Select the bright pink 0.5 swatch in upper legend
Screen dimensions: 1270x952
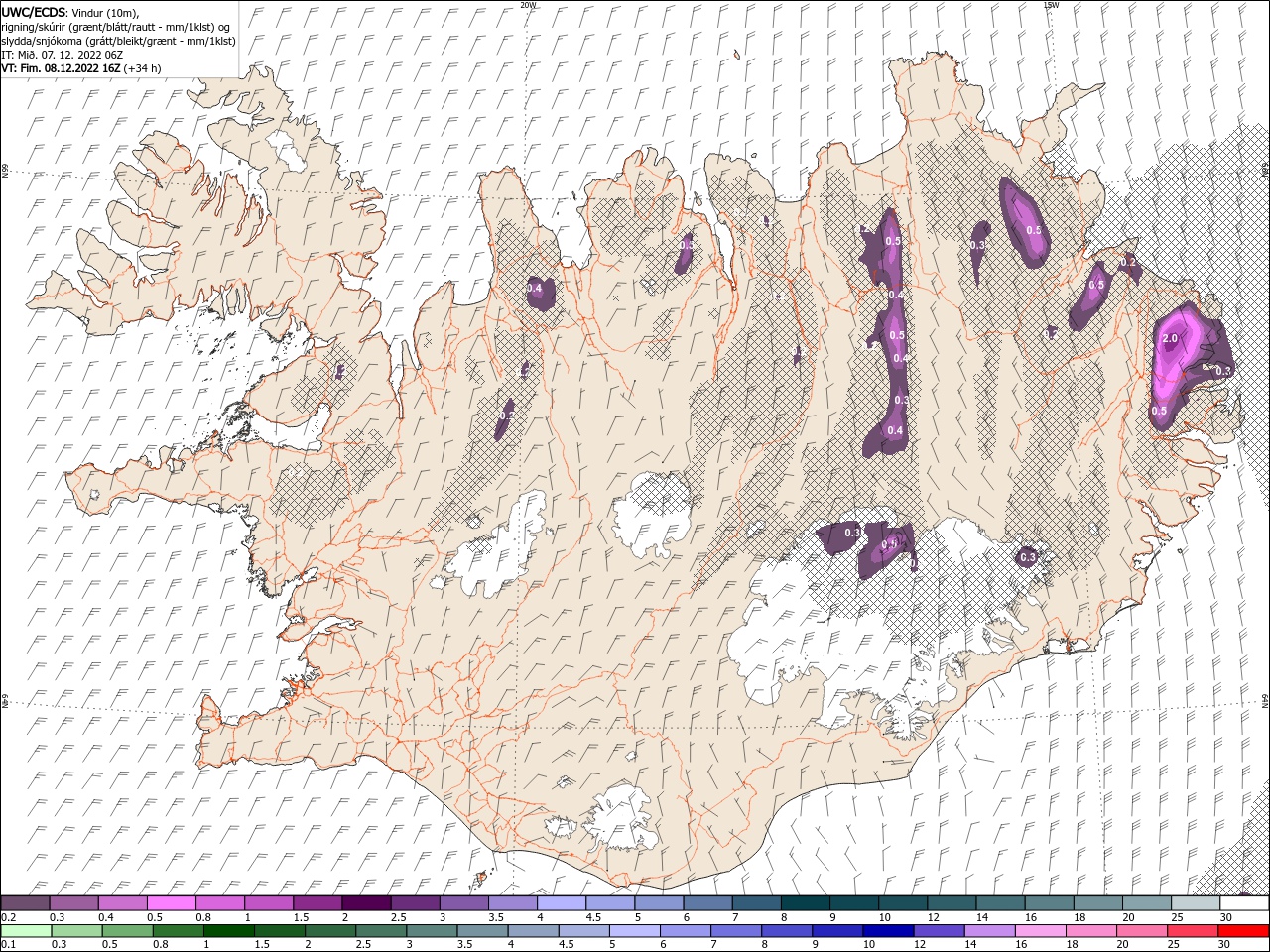172,903
